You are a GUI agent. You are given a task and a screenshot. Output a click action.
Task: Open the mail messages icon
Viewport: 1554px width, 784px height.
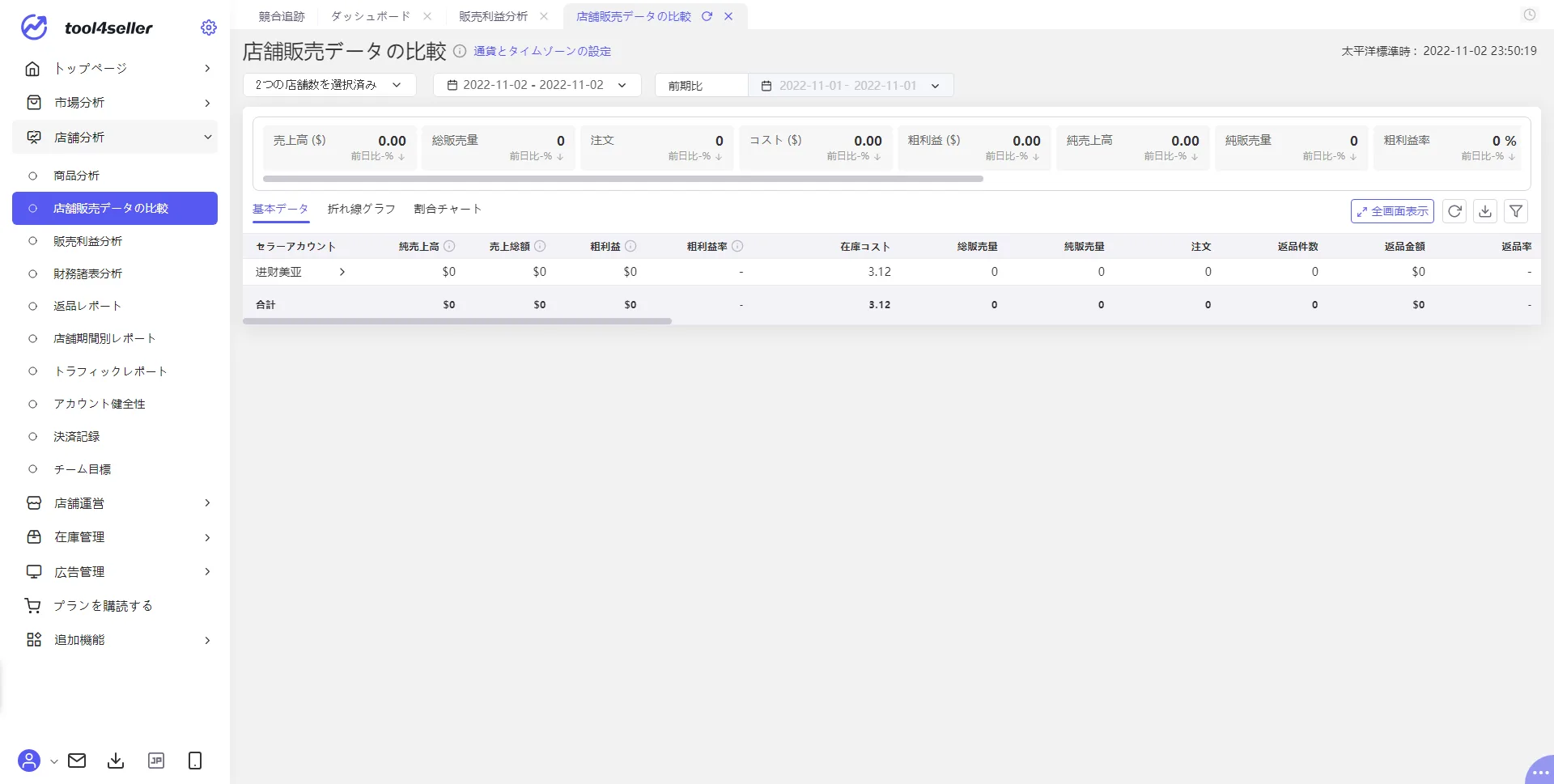point(77,761)
